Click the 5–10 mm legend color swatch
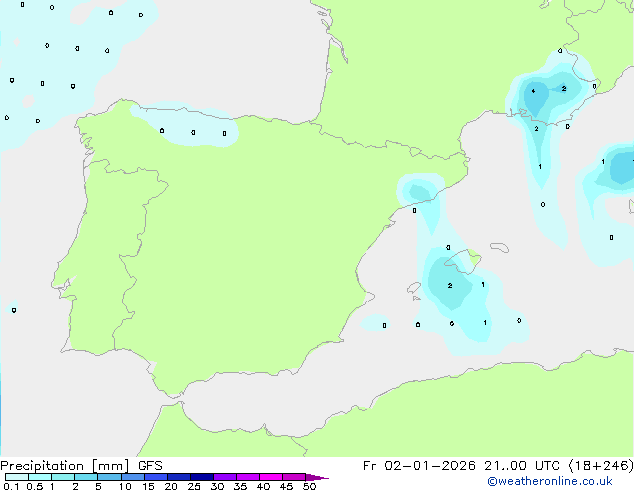The height and width of the screenshot is (490, 634). click(x=109, y=477)
